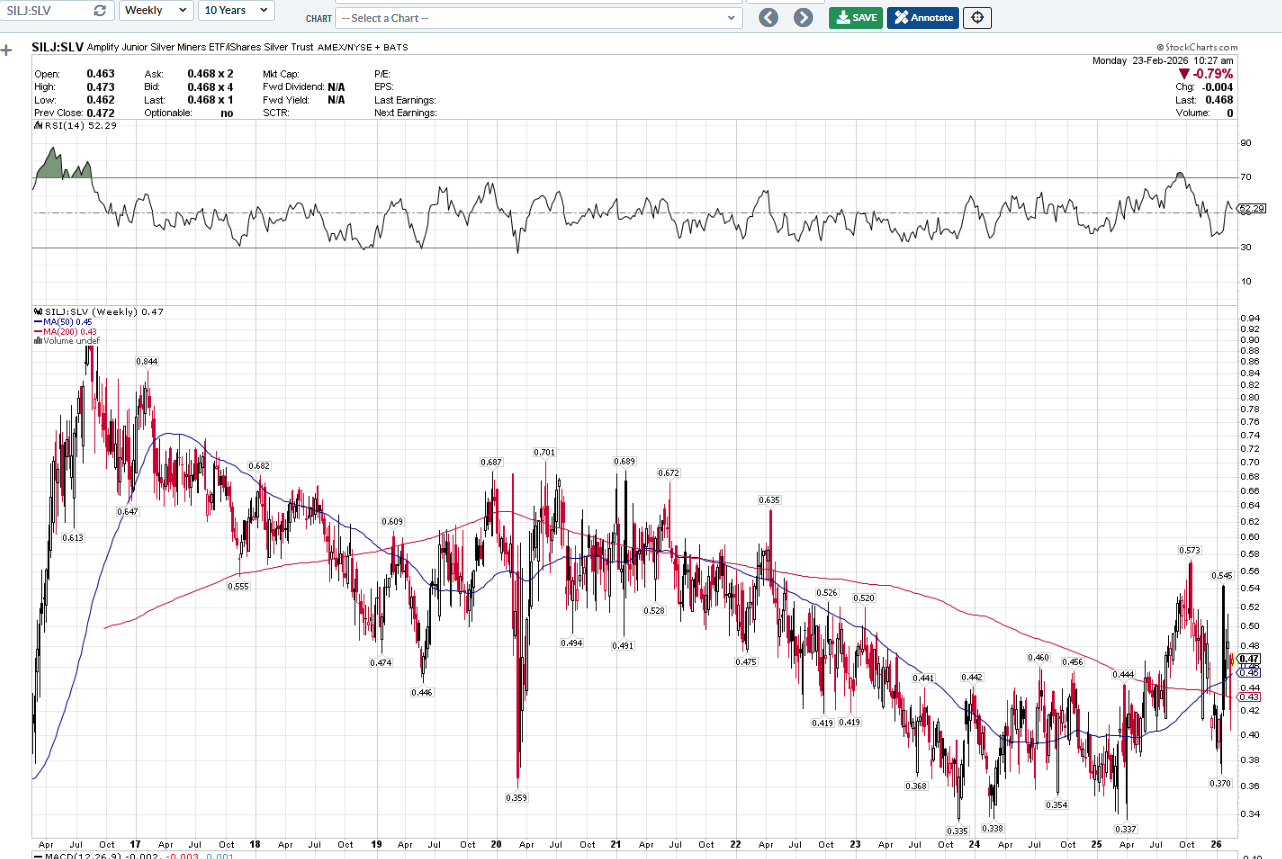Click the volume bars icon in the legend
The width and height of the screenshot is (1282, 859).
tap(38, 341)
